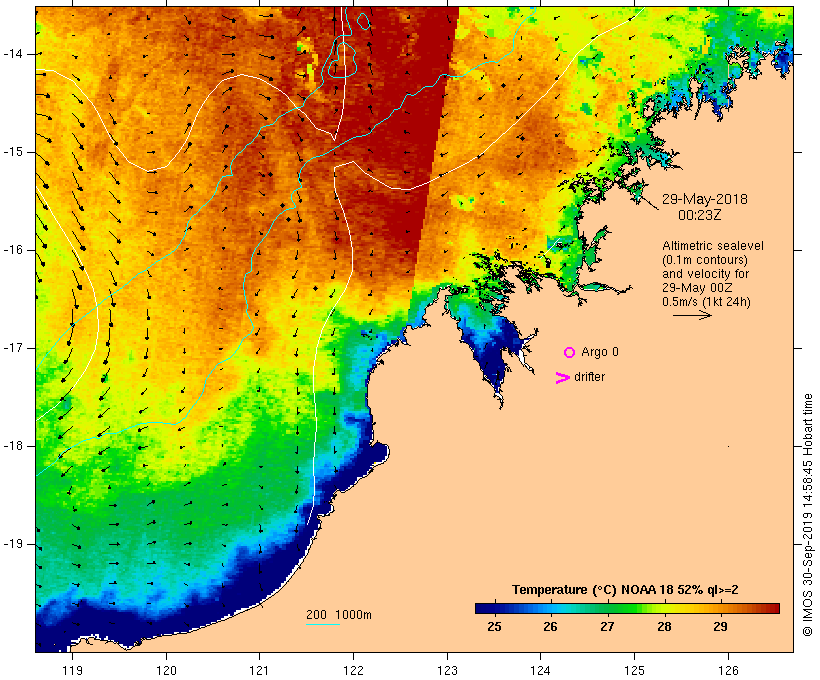
Task: Click the '29-May 00Z' text line
Action: (x=697, y=288)
